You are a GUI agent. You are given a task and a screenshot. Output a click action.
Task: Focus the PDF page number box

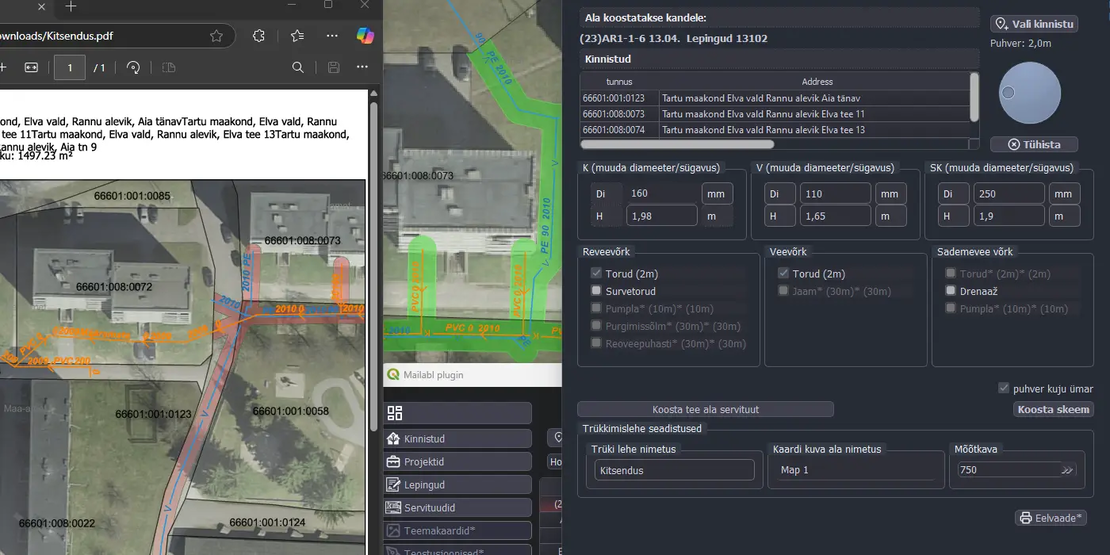coord(70,67)
